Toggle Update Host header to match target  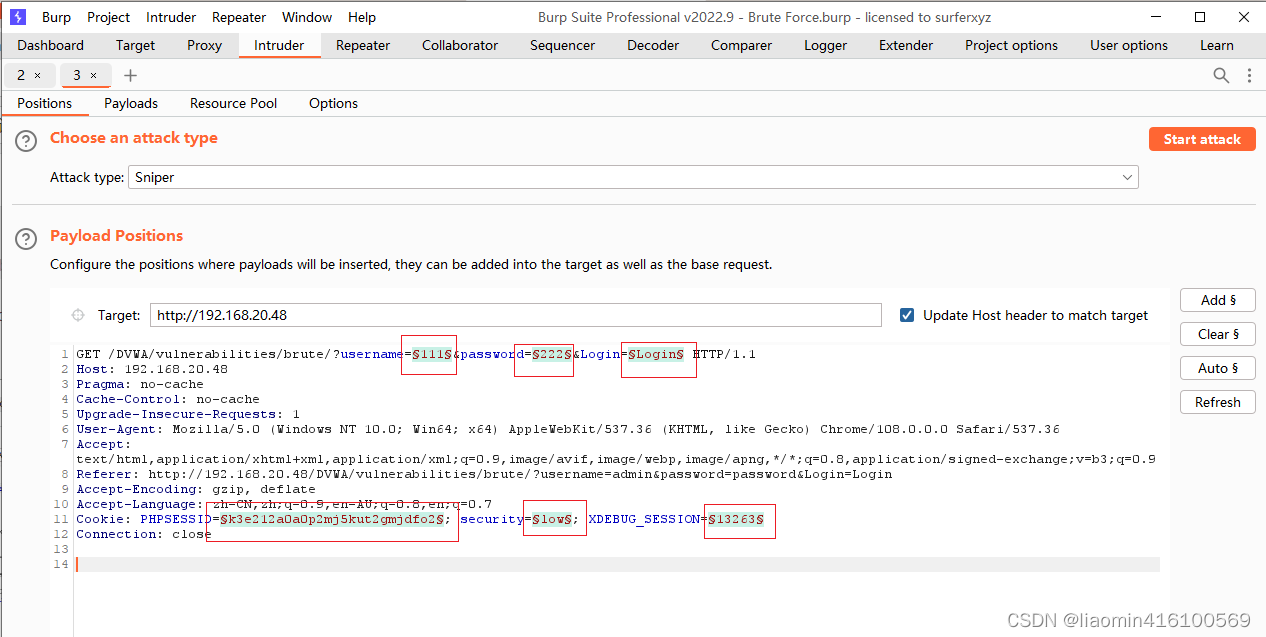[907, 315]
